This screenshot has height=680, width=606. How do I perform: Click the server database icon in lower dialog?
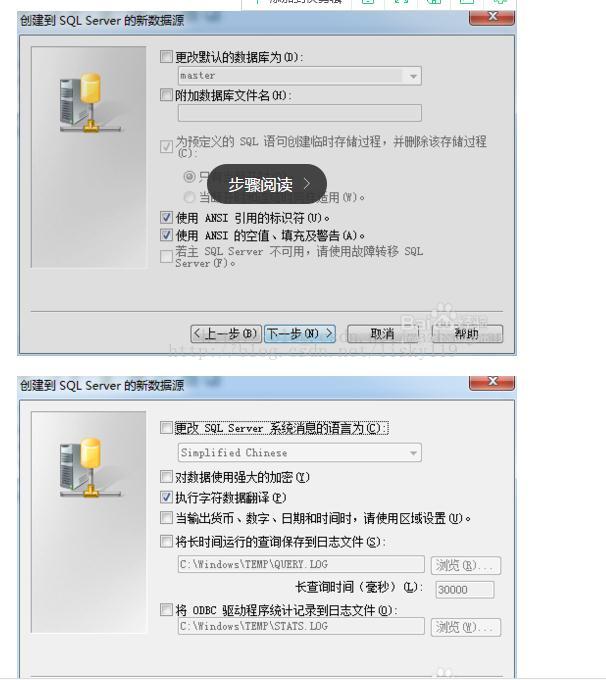(x=90, y=468)
